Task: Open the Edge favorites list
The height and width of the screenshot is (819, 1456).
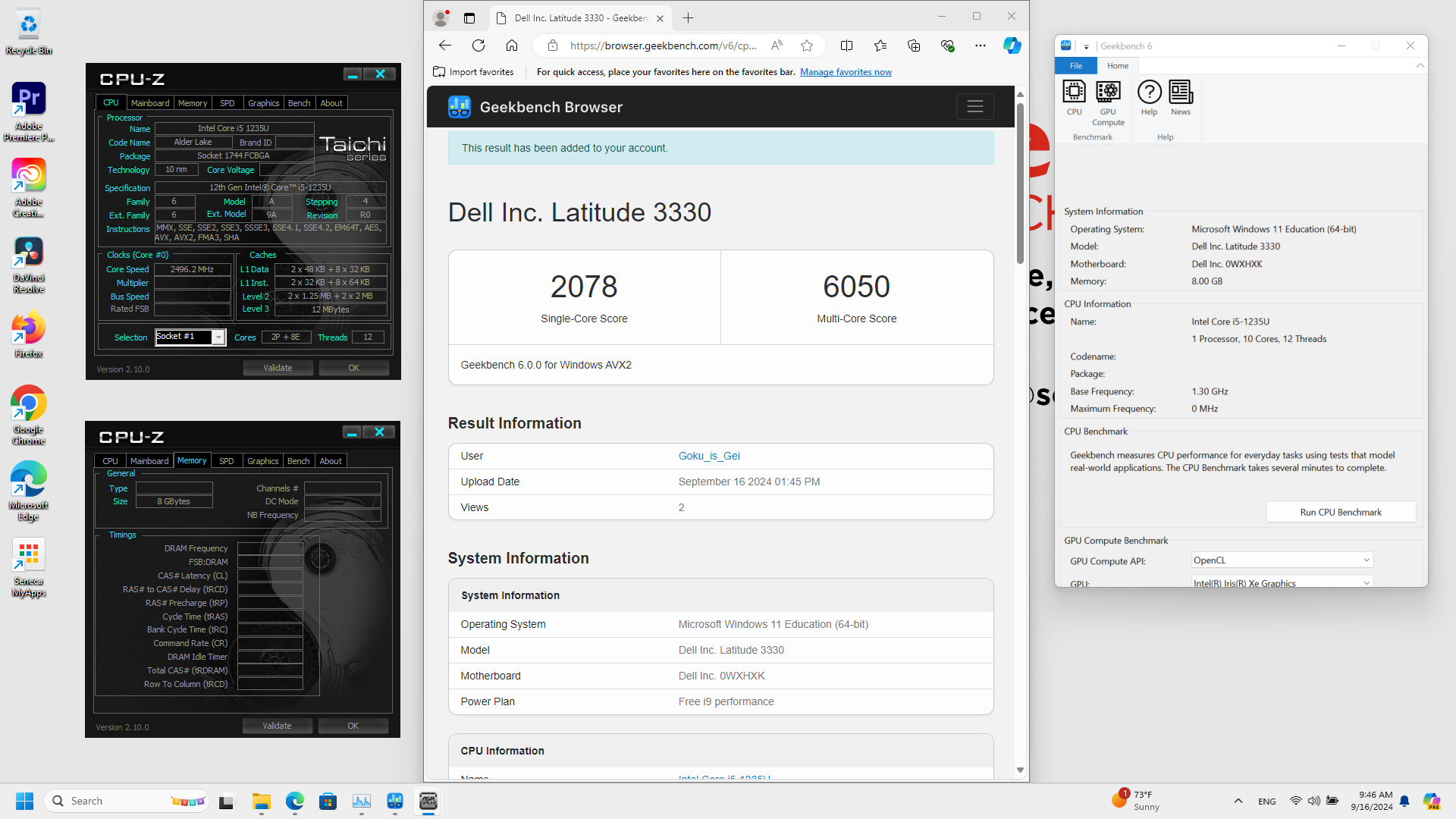Action: (x=880, y=45)
